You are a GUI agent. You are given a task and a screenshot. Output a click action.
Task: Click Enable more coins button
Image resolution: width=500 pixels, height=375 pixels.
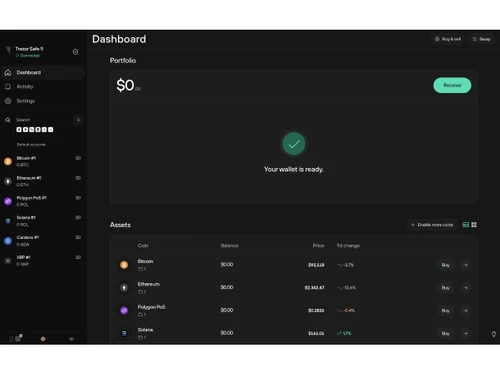click(432, 225)
